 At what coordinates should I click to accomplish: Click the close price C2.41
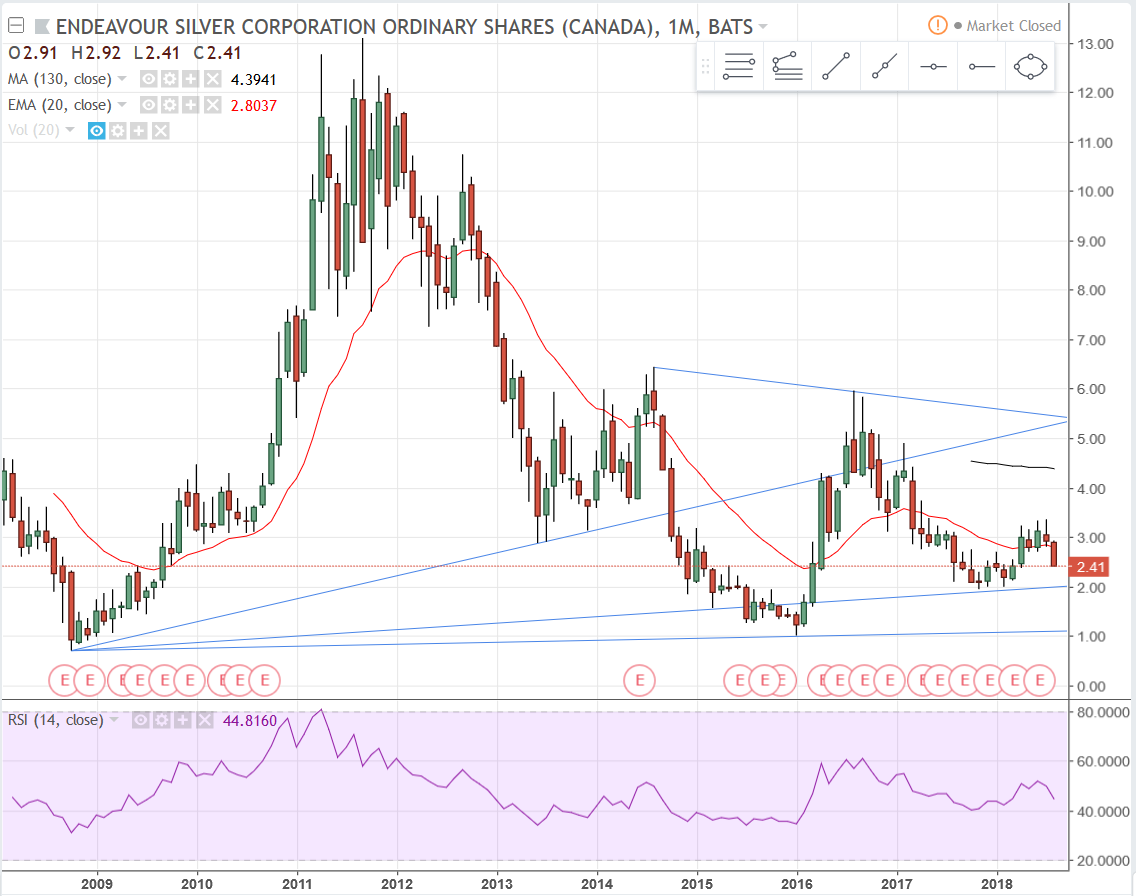pyautogui.click(x=217, y=53)
